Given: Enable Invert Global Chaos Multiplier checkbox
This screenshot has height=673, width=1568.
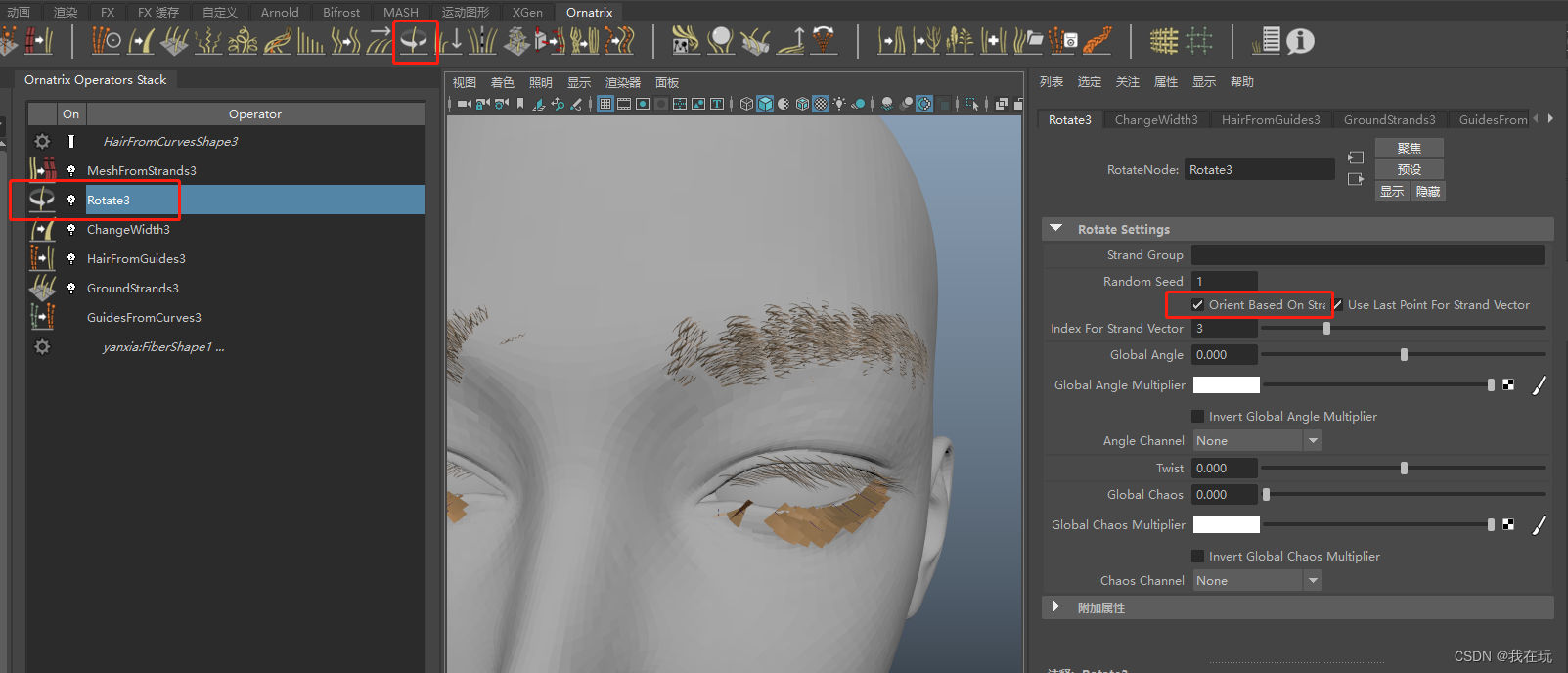Looking at the screenshot, I should coord(1197,557).
